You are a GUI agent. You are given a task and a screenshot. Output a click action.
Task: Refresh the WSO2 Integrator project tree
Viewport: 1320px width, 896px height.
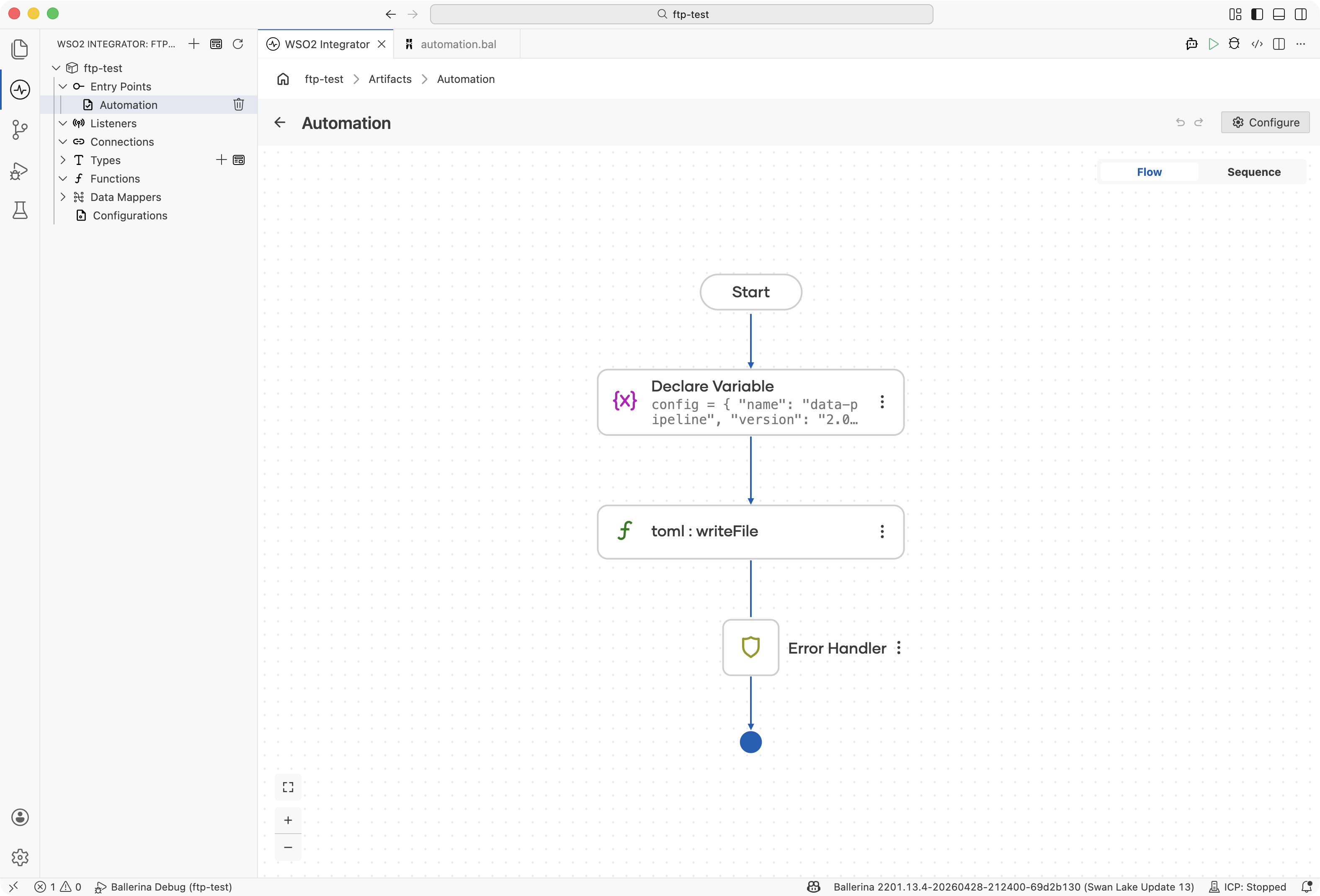coord(238,44)
